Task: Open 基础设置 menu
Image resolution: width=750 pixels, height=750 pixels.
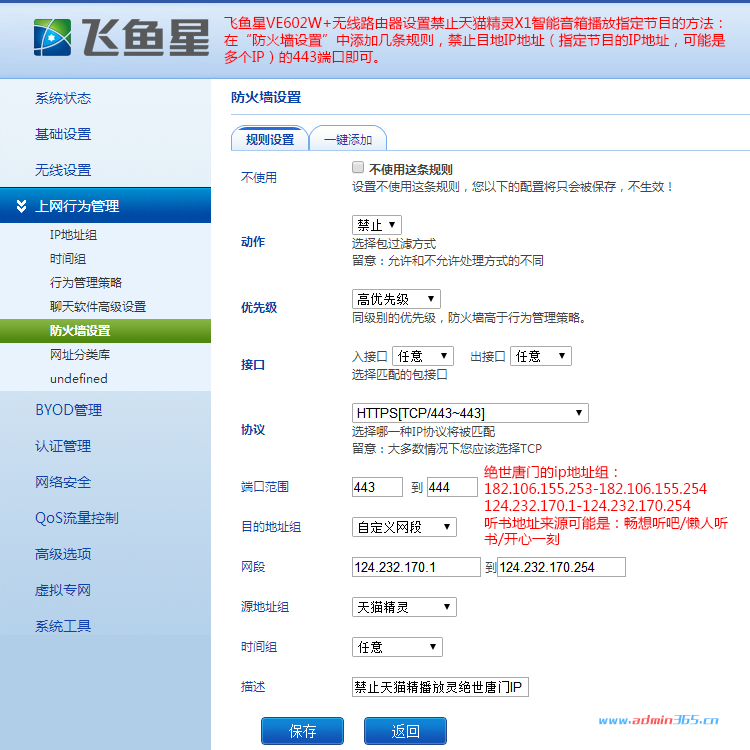Action: (63, 134)
